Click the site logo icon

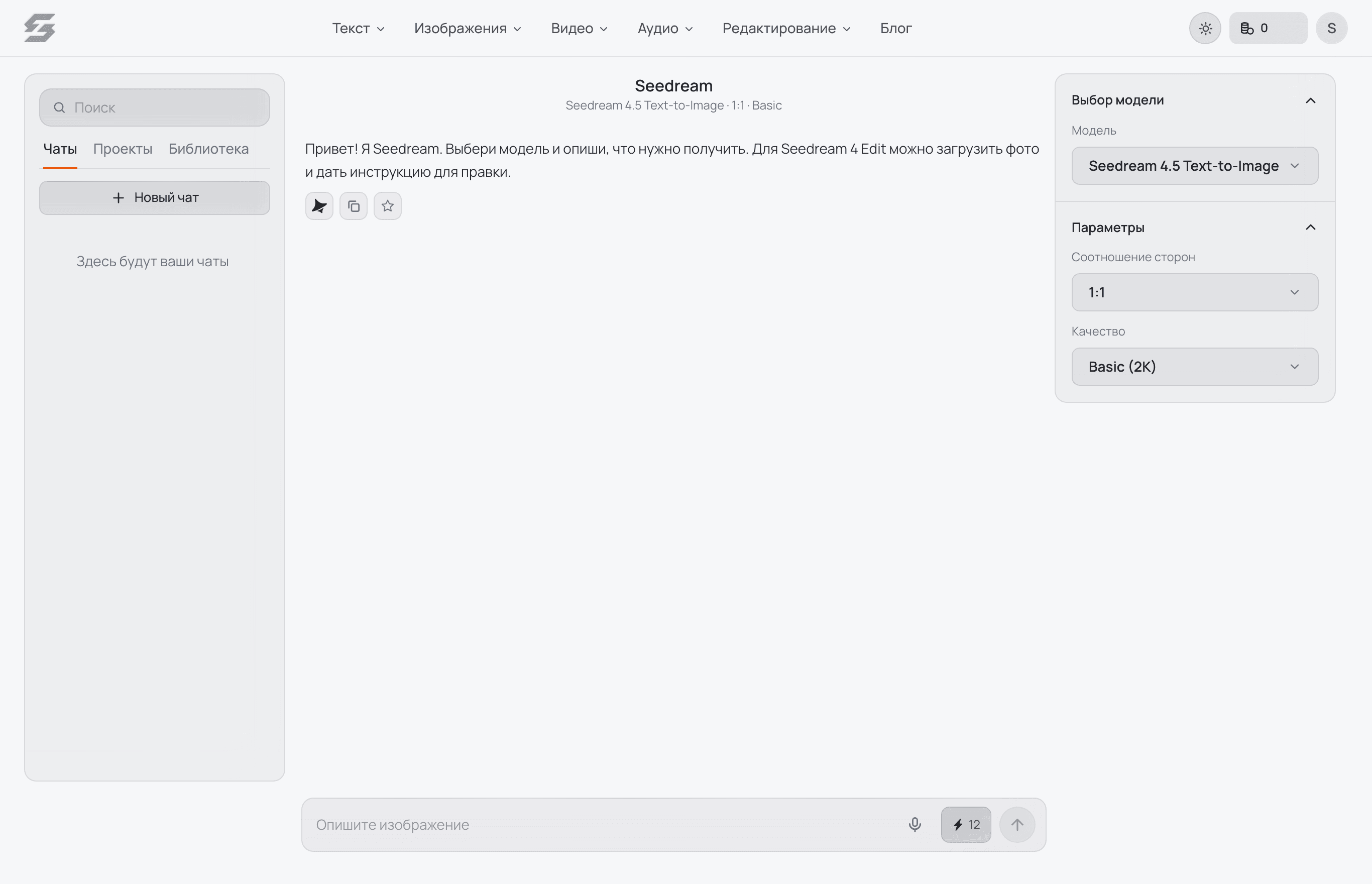[x=40, y=28]
